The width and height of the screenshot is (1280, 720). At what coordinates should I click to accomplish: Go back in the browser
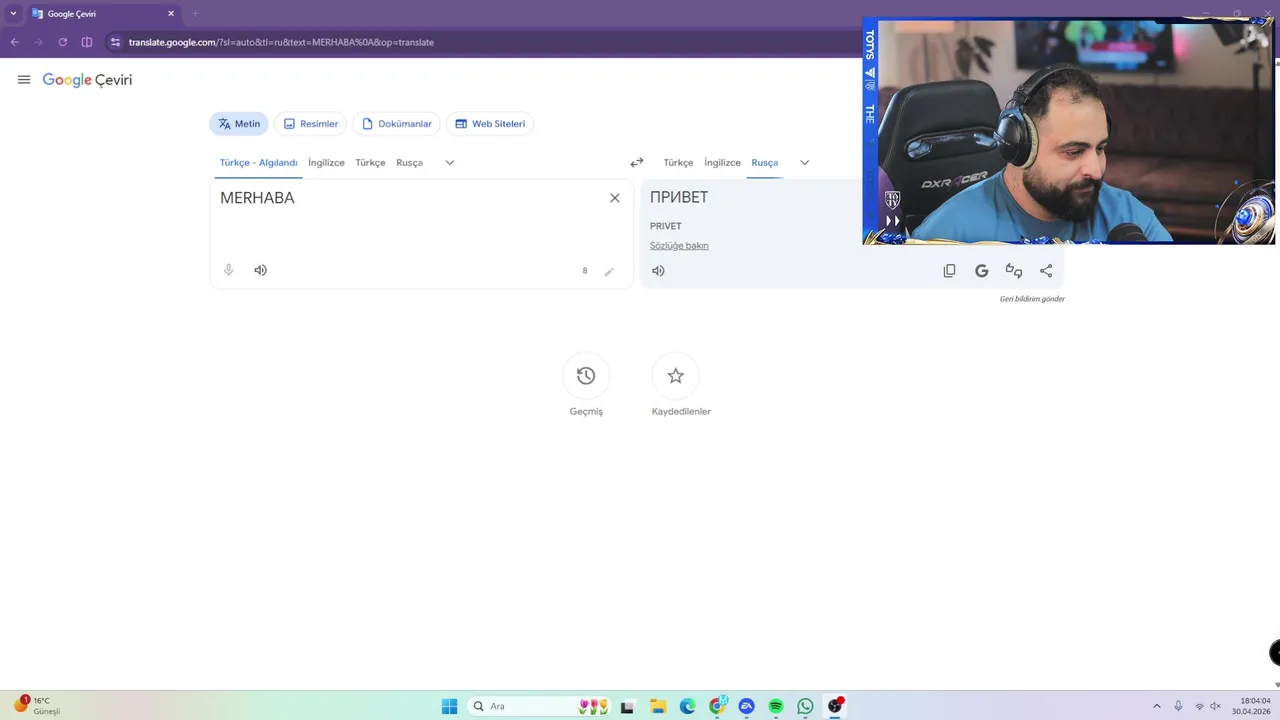[14, 42]
